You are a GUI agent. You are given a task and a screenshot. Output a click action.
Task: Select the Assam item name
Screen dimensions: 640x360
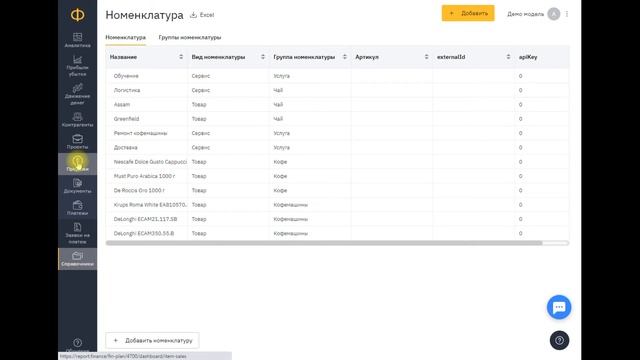pyautogui.click(x=122, y=104)
